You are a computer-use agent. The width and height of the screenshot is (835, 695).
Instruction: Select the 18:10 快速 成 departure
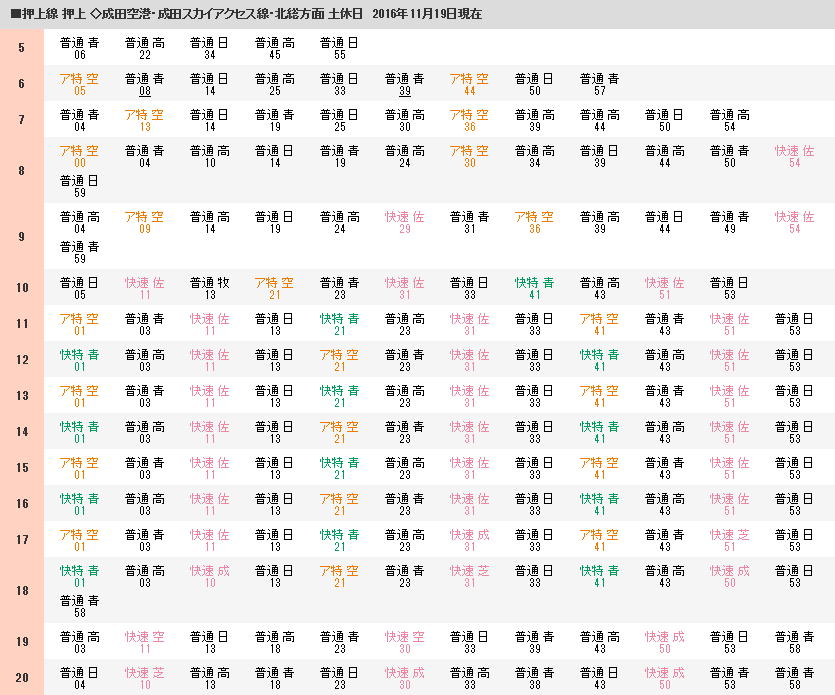(x=209, y=576)
